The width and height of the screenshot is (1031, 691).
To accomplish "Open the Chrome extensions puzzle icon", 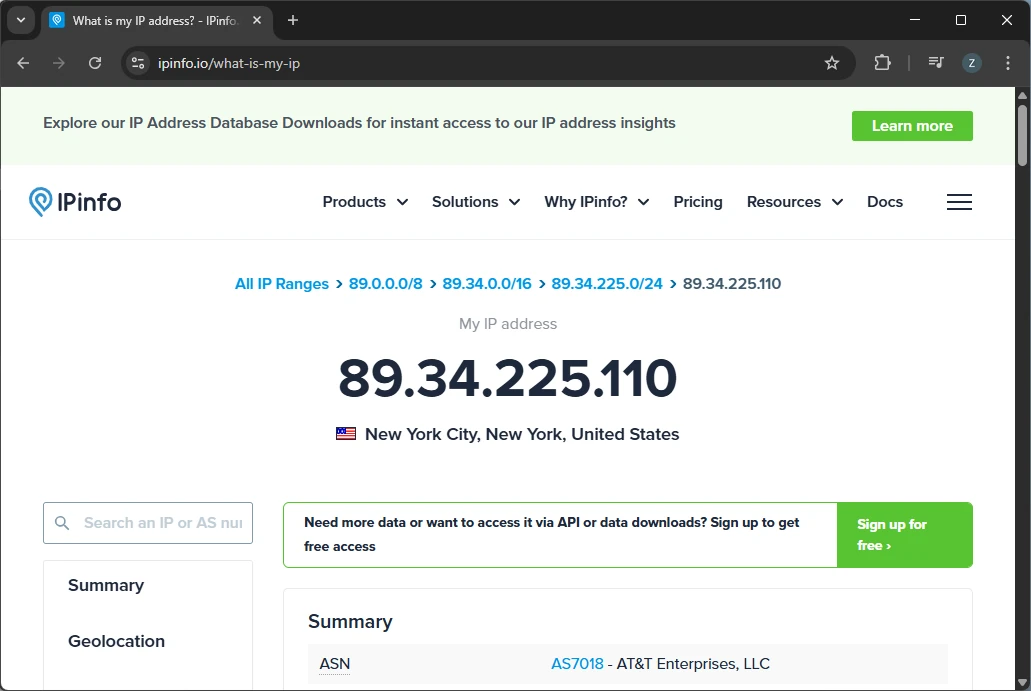I will pos(882,63).
